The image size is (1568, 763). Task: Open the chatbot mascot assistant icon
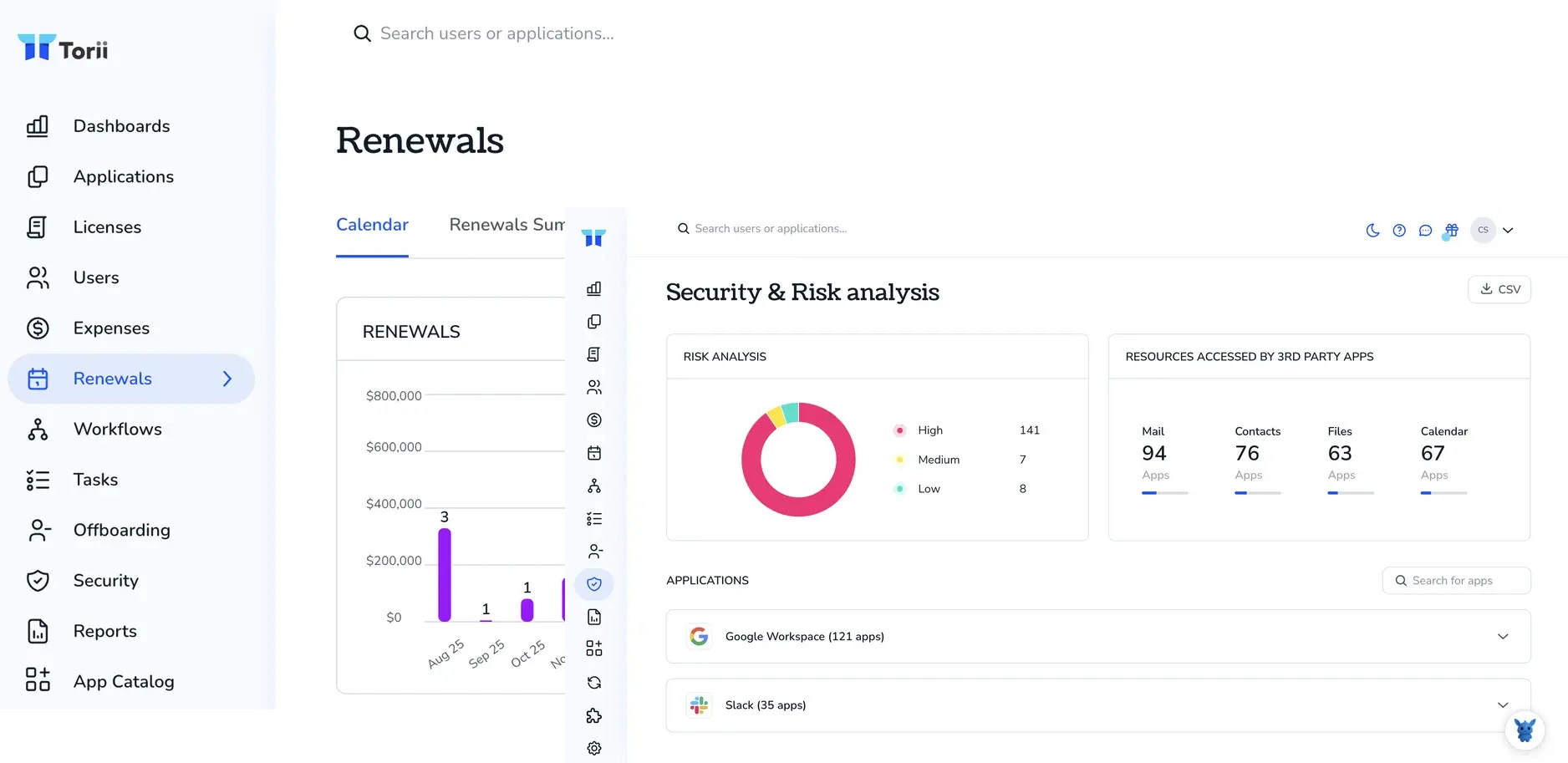click(x=1525, y=730)
